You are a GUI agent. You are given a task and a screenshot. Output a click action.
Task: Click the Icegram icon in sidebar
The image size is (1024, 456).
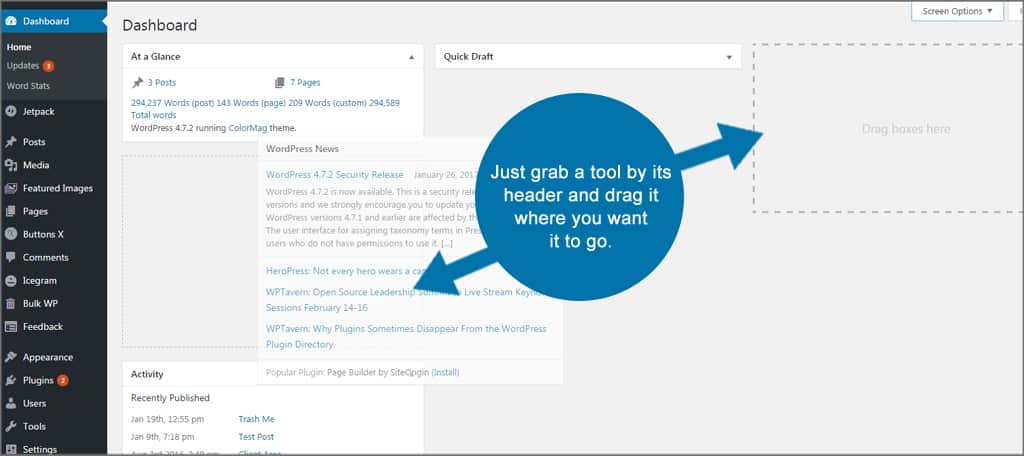coord(10,281)
